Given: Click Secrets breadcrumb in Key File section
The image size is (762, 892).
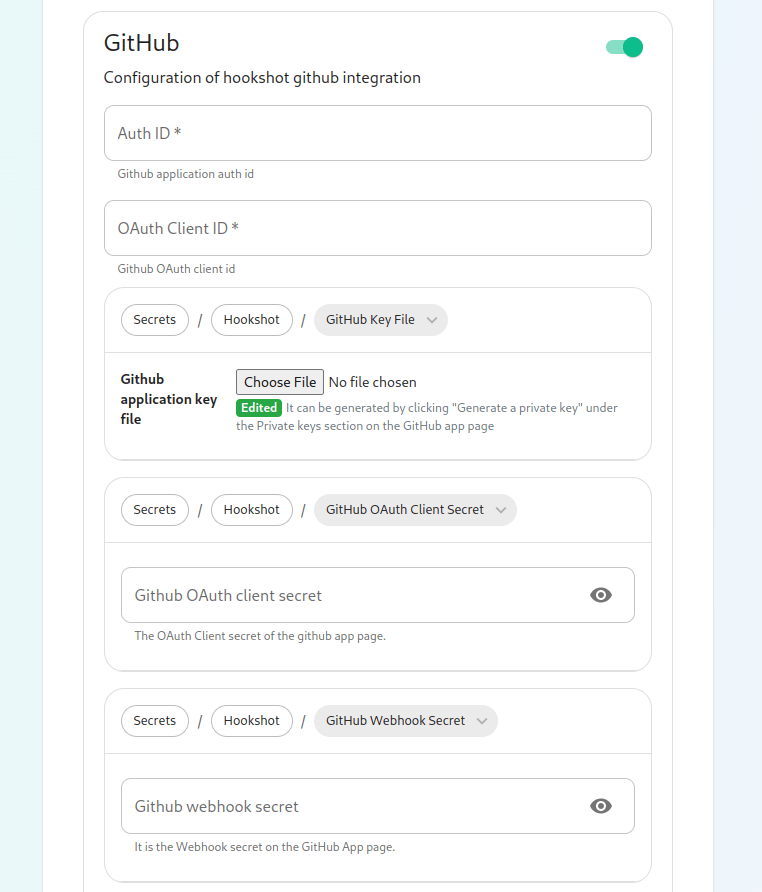Looking at the screenshot, I should [155, 320].
